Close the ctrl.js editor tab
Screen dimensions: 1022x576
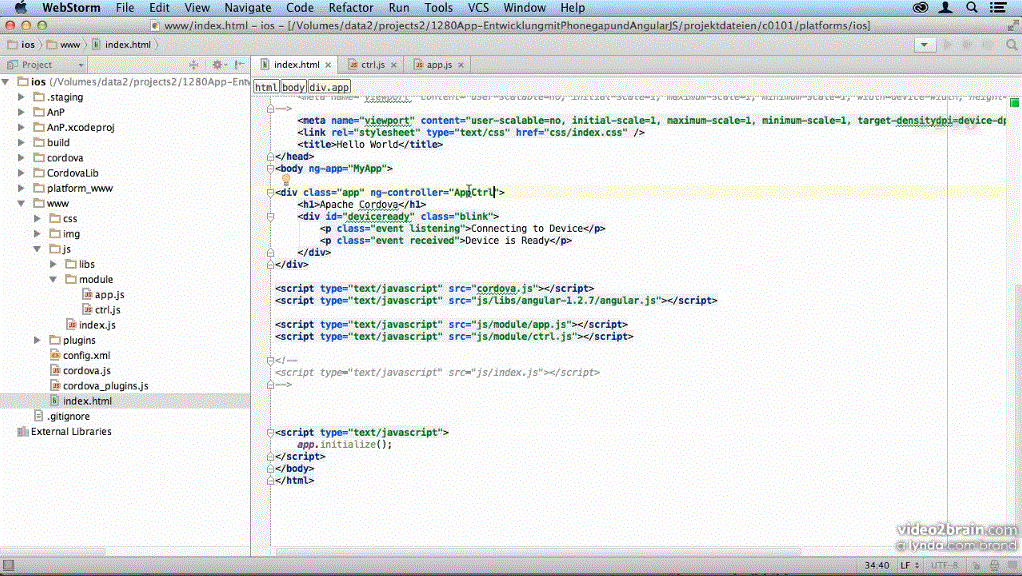coord(394,65)
